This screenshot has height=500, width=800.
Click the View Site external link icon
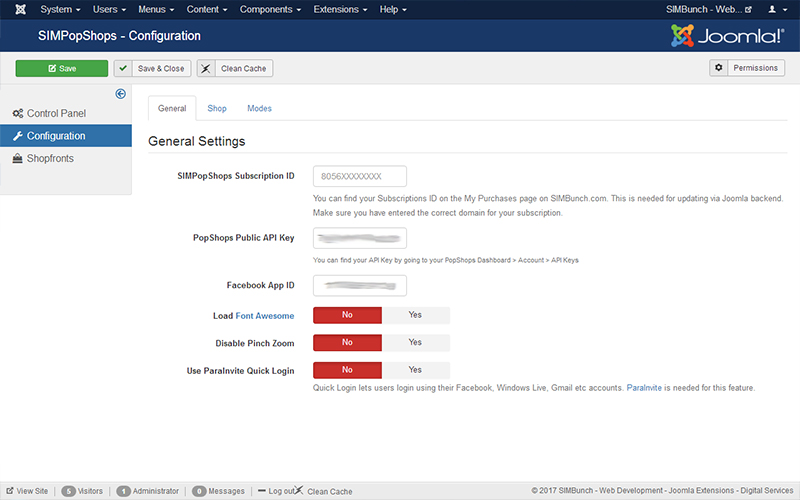(10, 491)
